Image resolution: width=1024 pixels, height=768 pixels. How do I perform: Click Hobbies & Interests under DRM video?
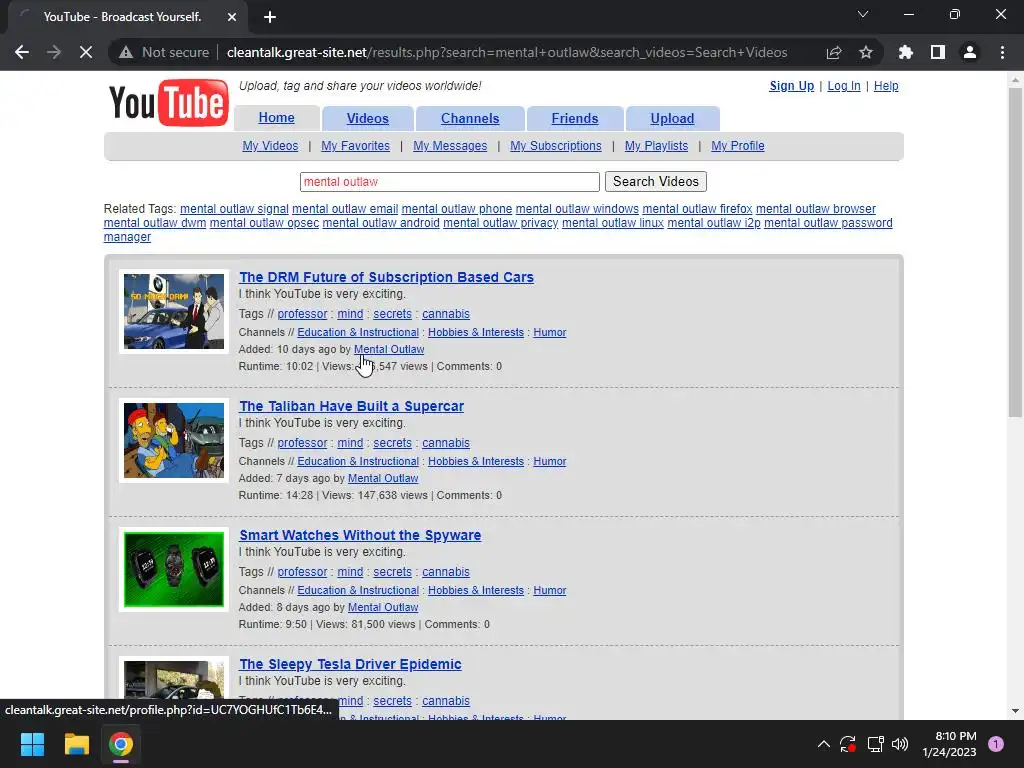point(476,332)
